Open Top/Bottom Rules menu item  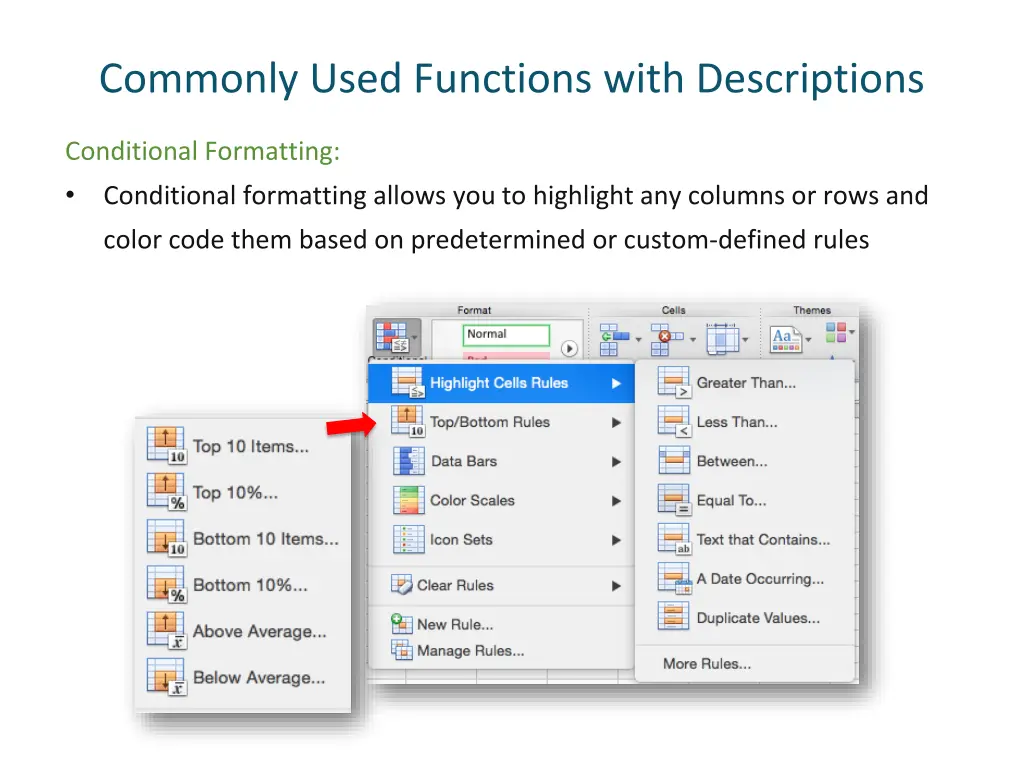pos(502,422)
